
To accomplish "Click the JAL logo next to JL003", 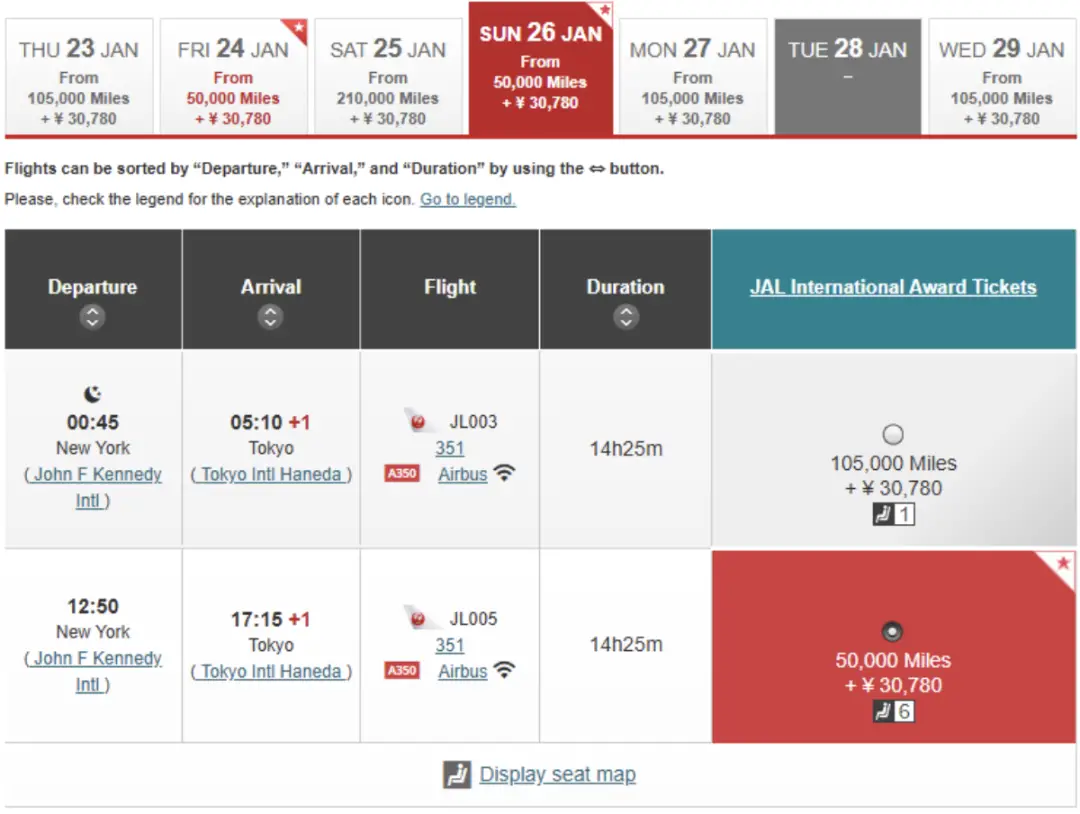I will coord(417,422).
